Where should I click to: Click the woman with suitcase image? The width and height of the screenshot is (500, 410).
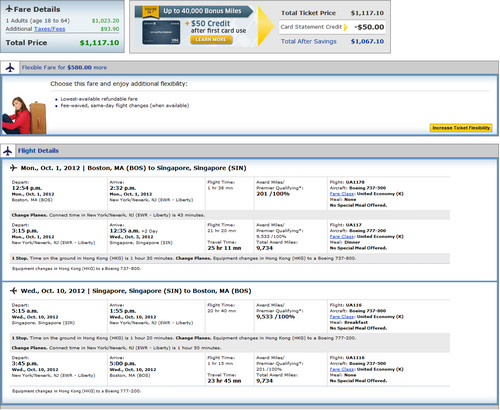tap(24, 115)
